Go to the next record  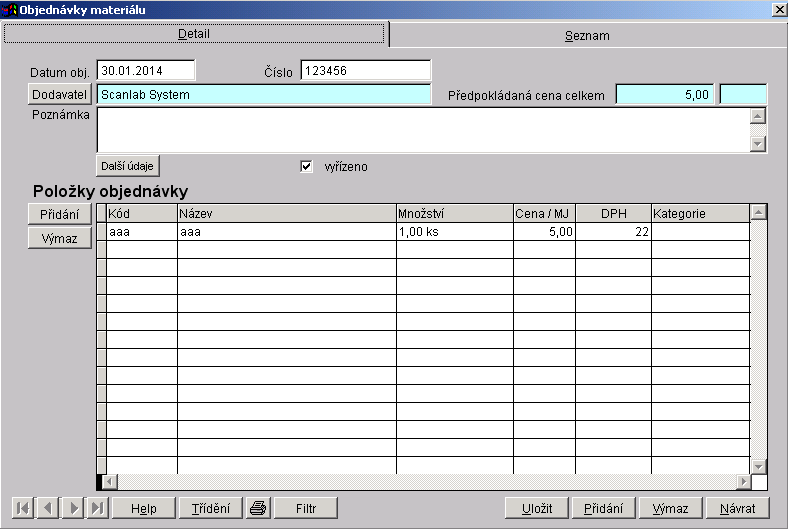point(72,508)
